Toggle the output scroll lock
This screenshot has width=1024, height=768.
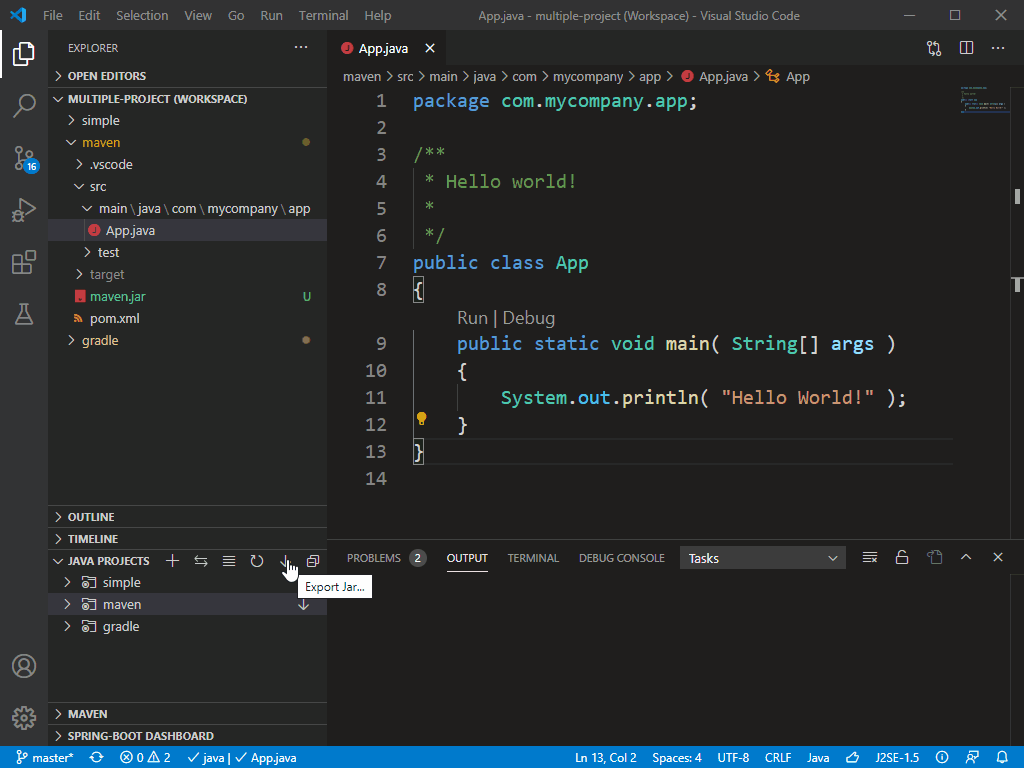point(902,557)
